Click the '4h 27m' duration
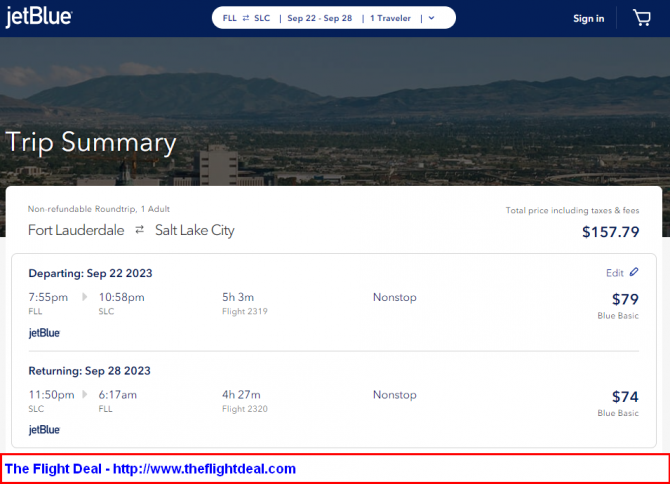670x484 pixels. point(241,394)
